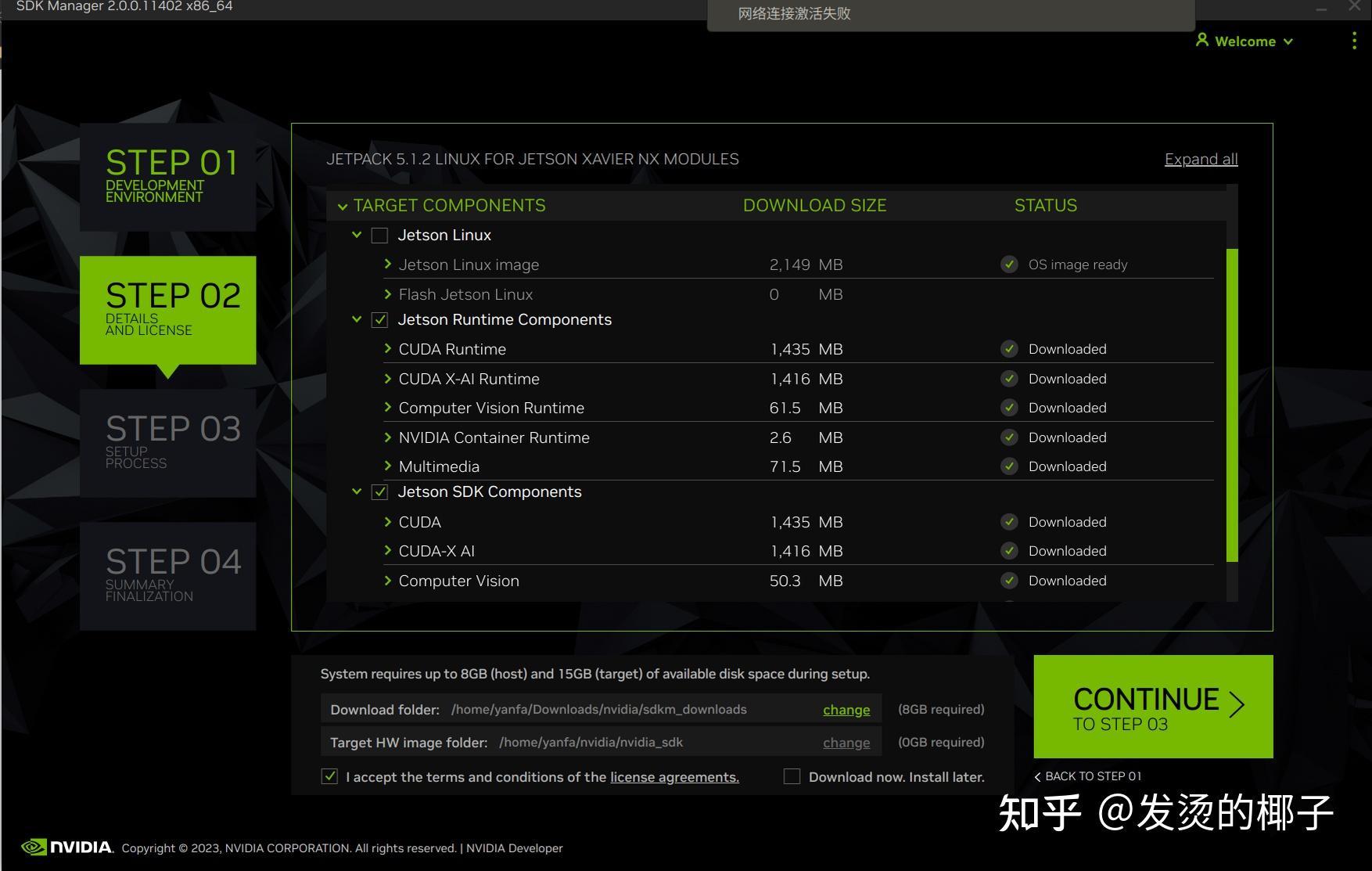Screen dimensions: 1372x871
Task: Enable Download now. Install later option
Action: pos(792,776)
